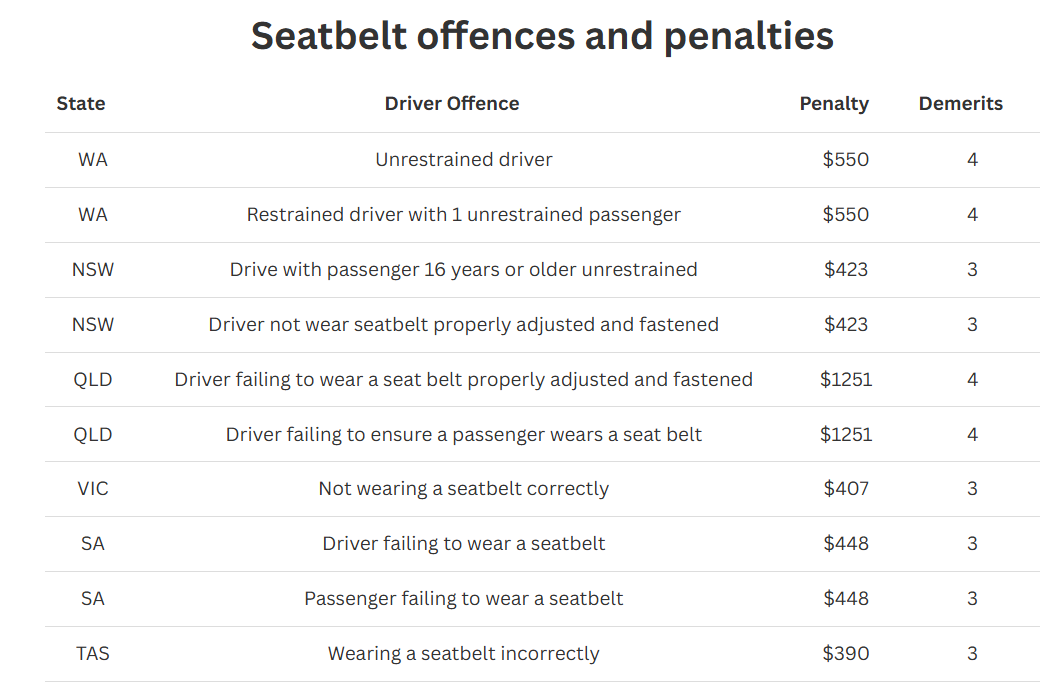1056x690 pixels.
Task: Click "Restrained driver with 1 unrestrained passenger"
Action: [464, 215]
